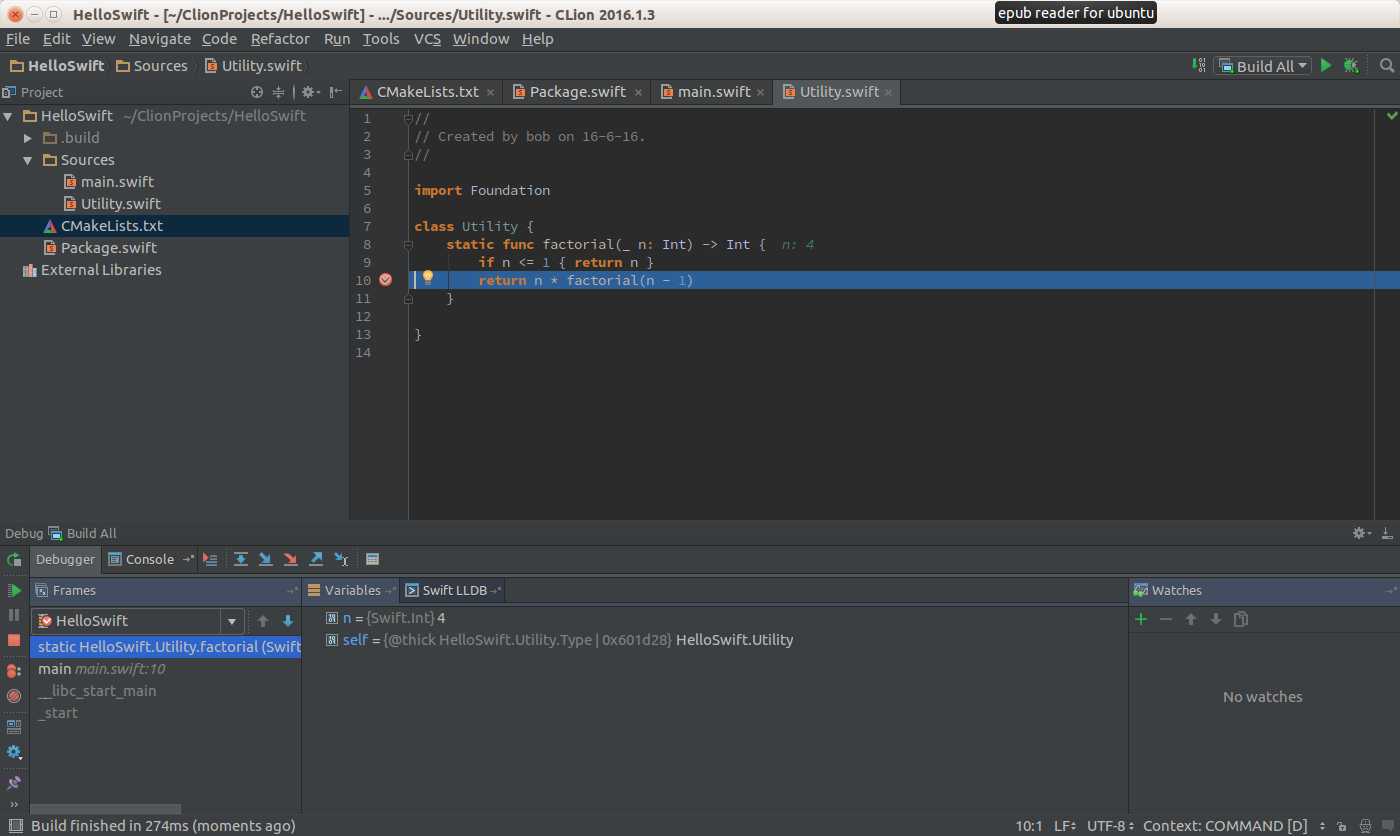This screenshot has height=836, width=1400.
Task: Open Evaluate Expression calculator icon
Action: pyautogui.click(x=372, y=560)
